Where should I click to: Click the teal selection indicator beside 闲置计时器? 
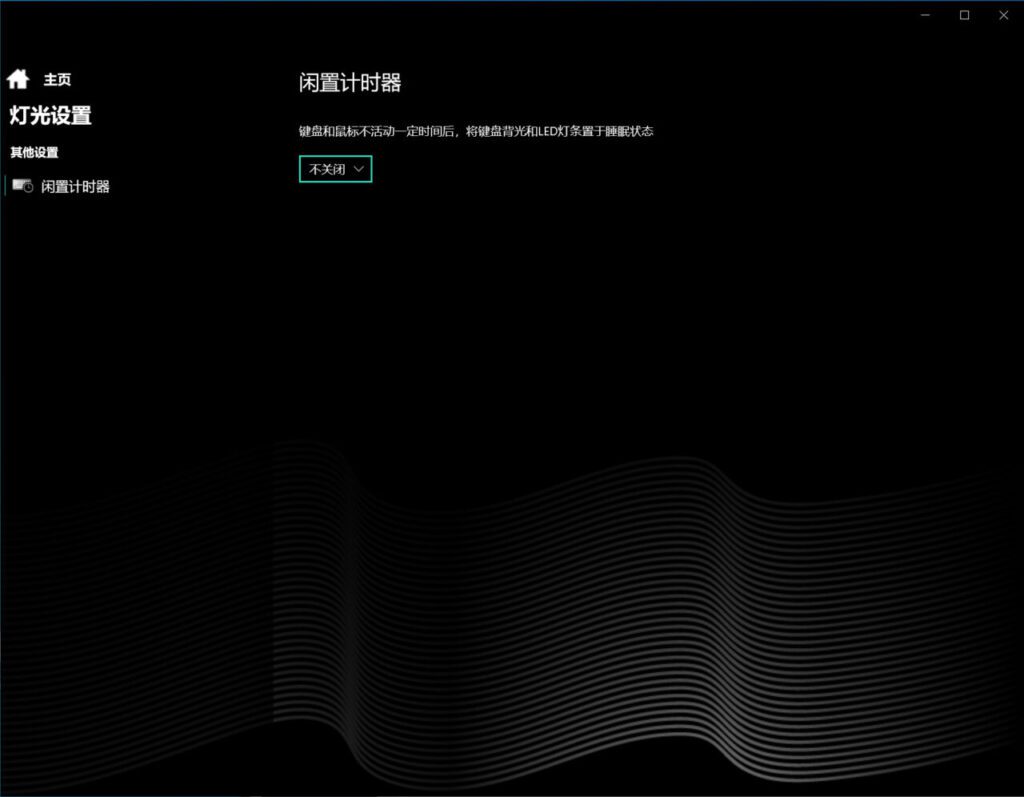click(5, 186)
